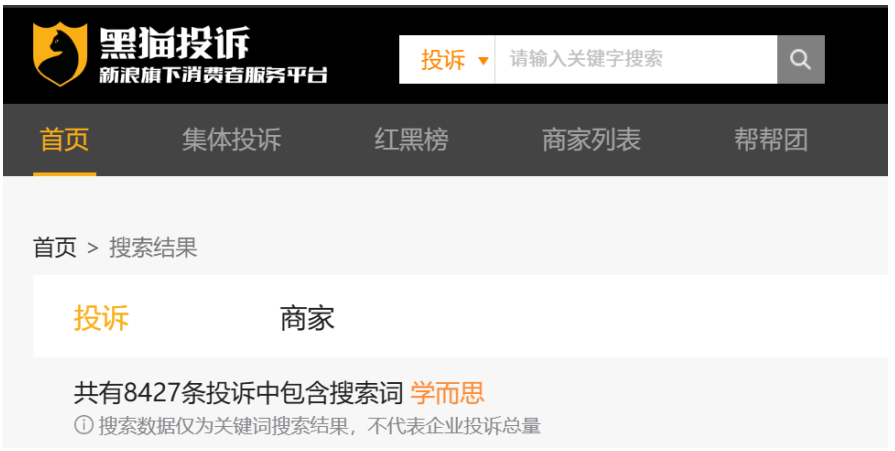
Task: Open the 集体投诉 navigation item
Action: point(231,139)
